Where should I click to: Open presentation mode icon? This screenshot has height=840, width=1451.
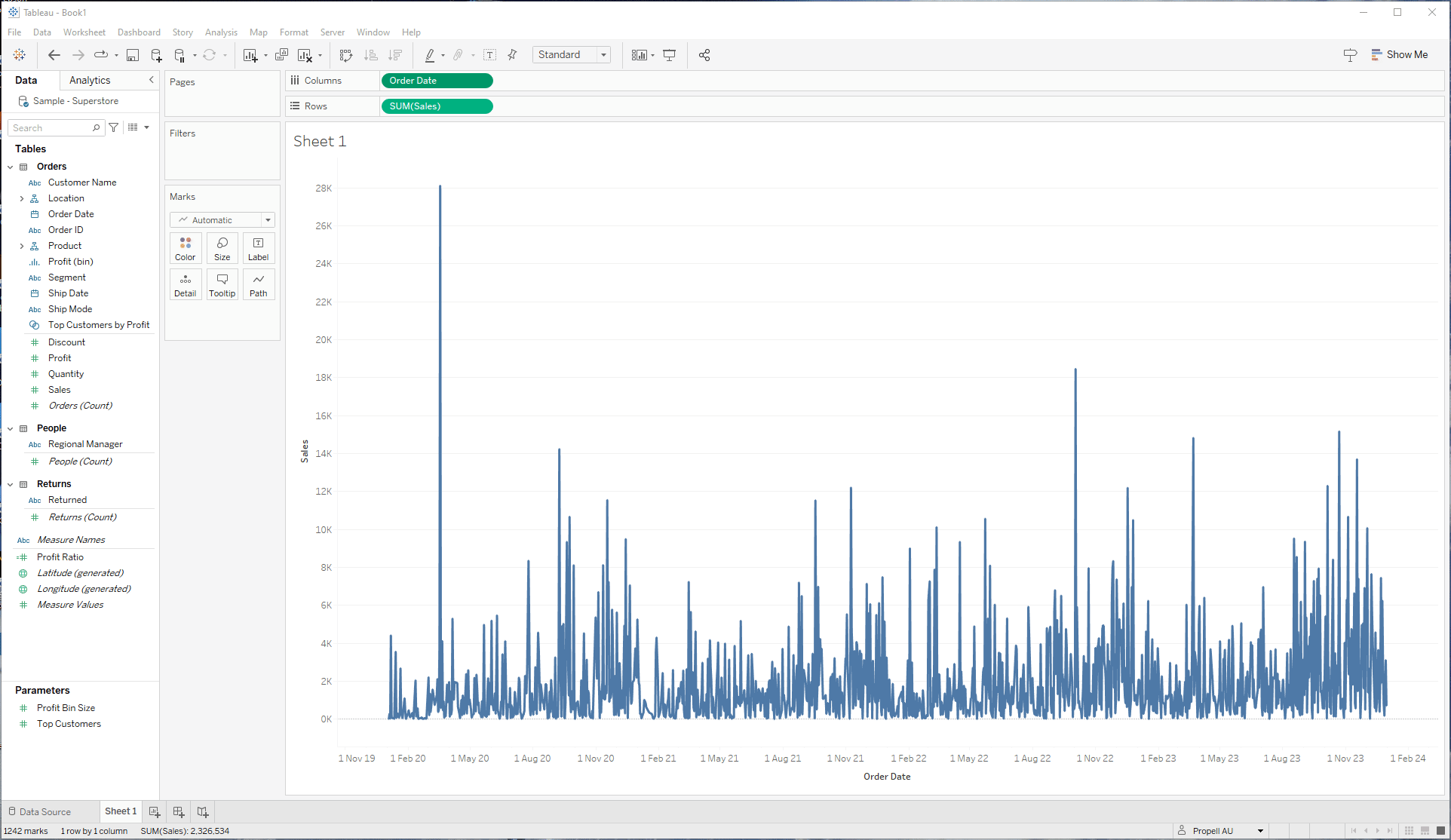[x=669, y=55]
